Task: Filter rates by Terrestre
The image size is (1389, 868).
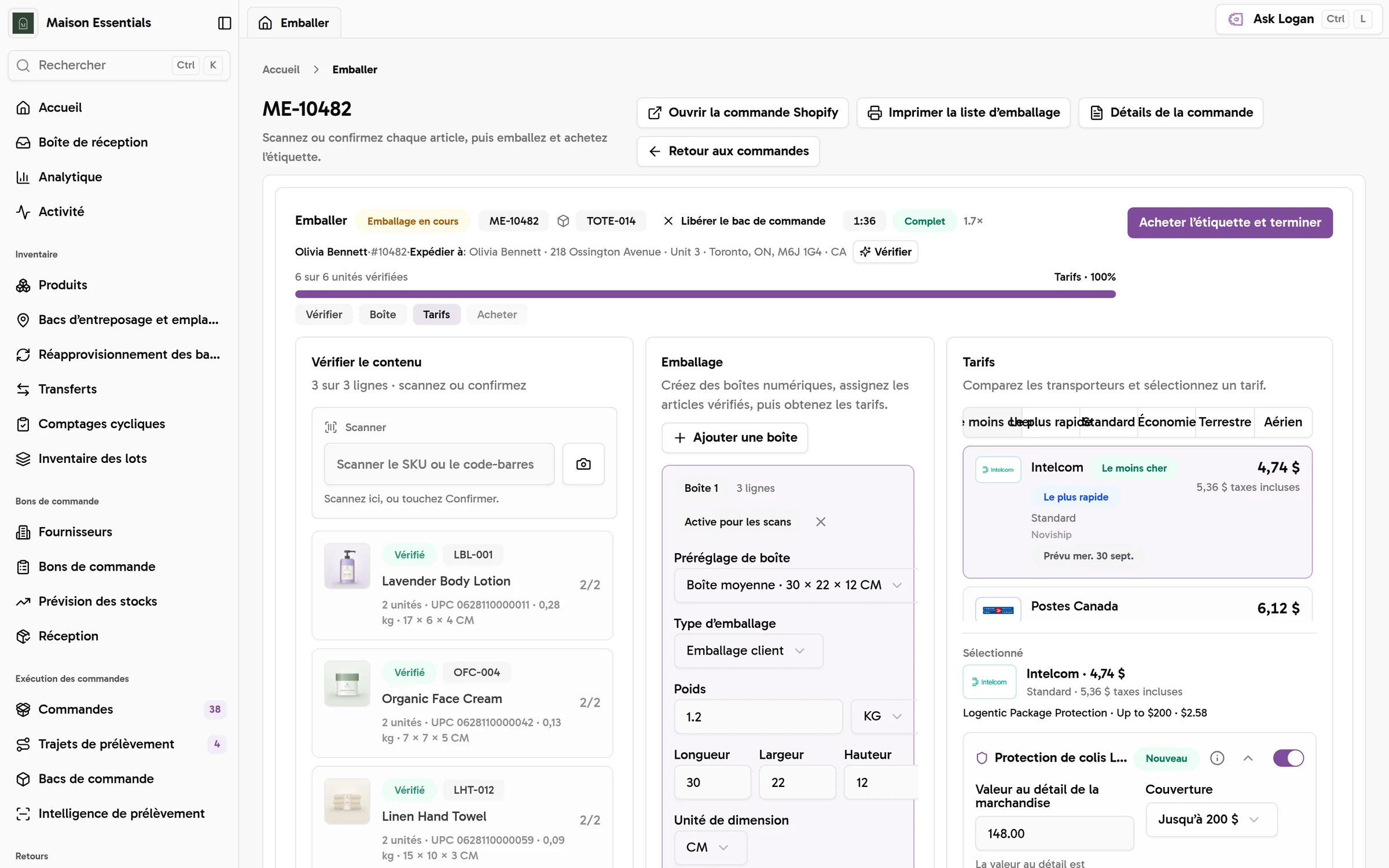Action: point(1225,422)
